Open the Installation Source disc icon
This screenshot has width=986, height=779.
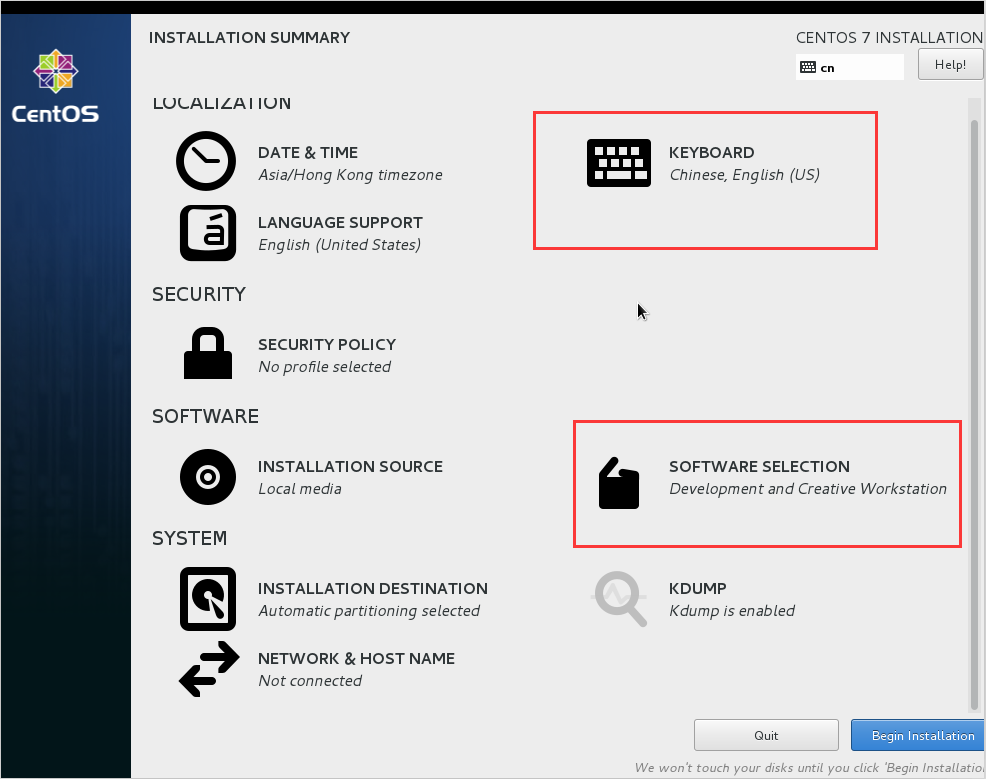[208, 477]
